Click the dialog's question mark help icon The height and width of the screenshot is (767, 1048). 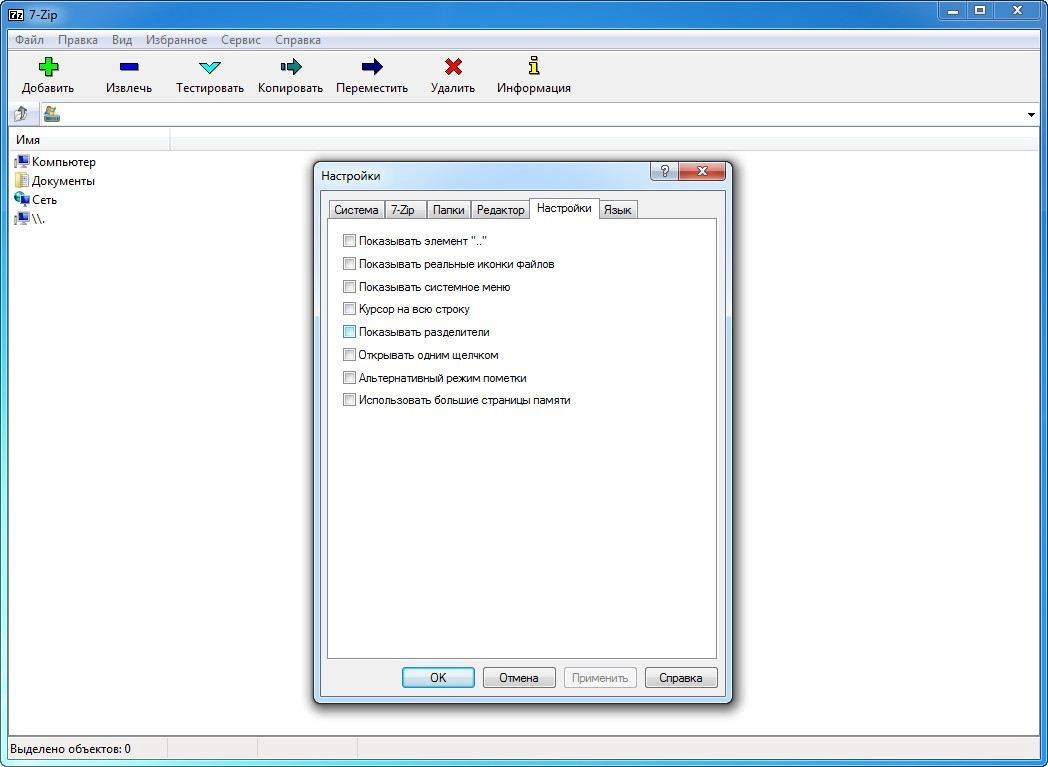664,171
